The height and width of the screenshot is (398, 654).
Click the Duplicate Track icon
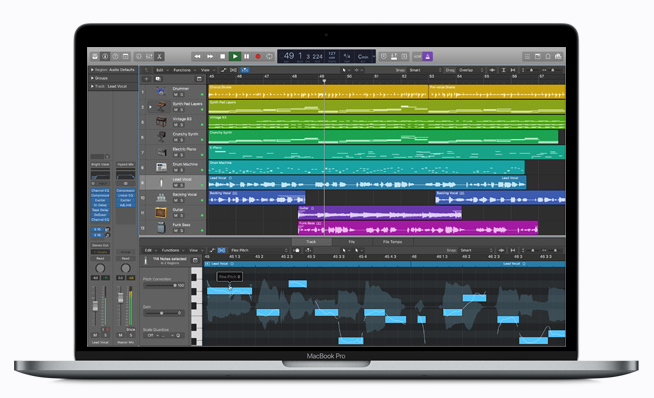tap(158, 79)
